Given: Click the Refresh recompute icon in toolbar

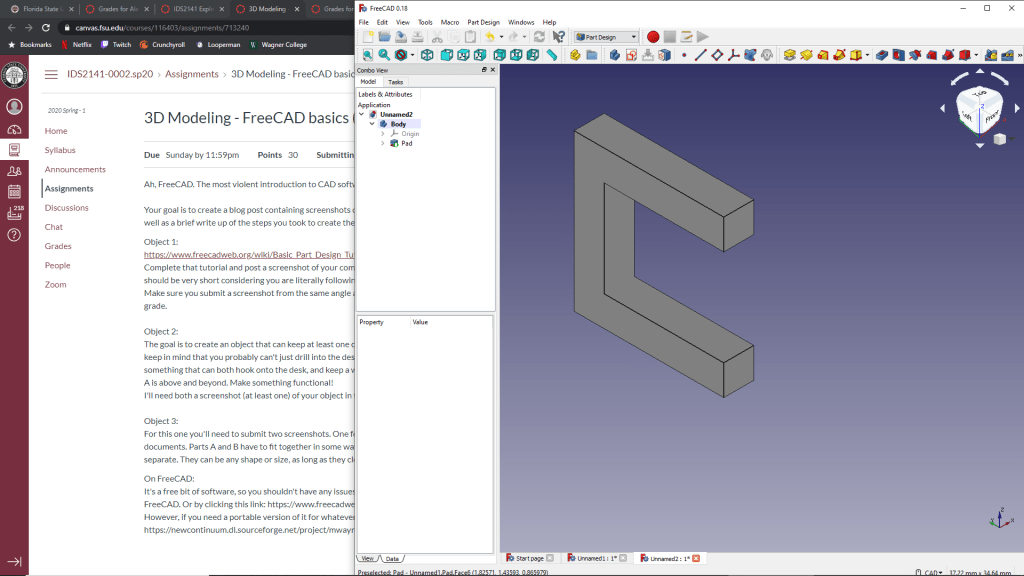Looking at the screenshot, I should [539, 37].
